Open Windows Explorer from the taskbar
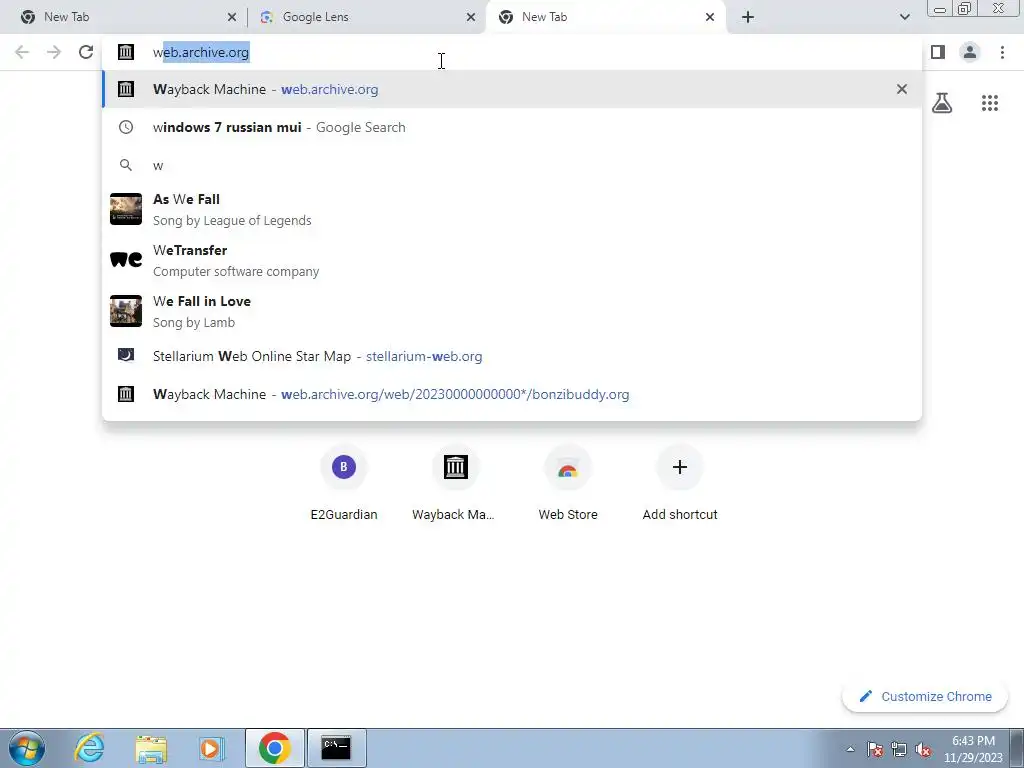 (151, 748)
